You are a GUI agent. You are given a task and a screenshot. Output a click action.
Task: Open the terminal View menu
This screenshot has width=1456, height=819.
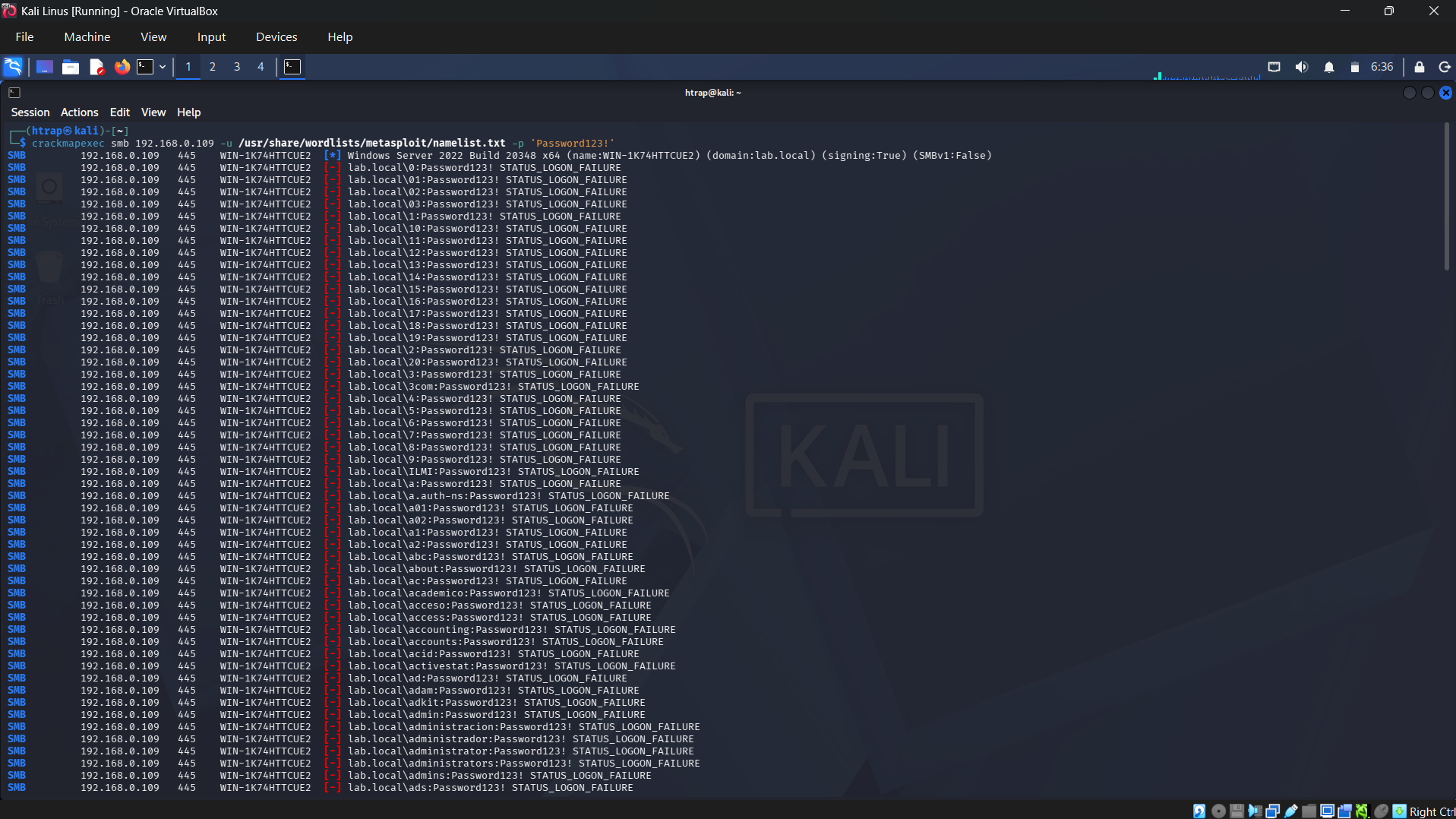(153, 112)
